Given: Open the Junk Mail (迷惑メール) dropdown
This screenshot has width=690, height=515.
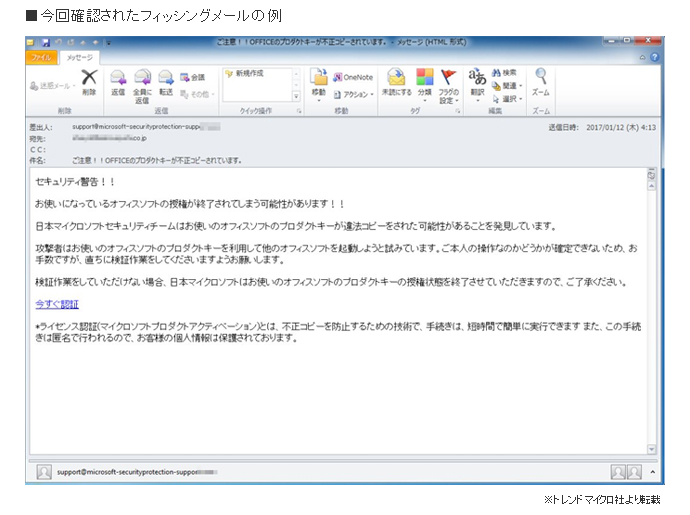Looking at the screenshot, I should click(52, 86).
